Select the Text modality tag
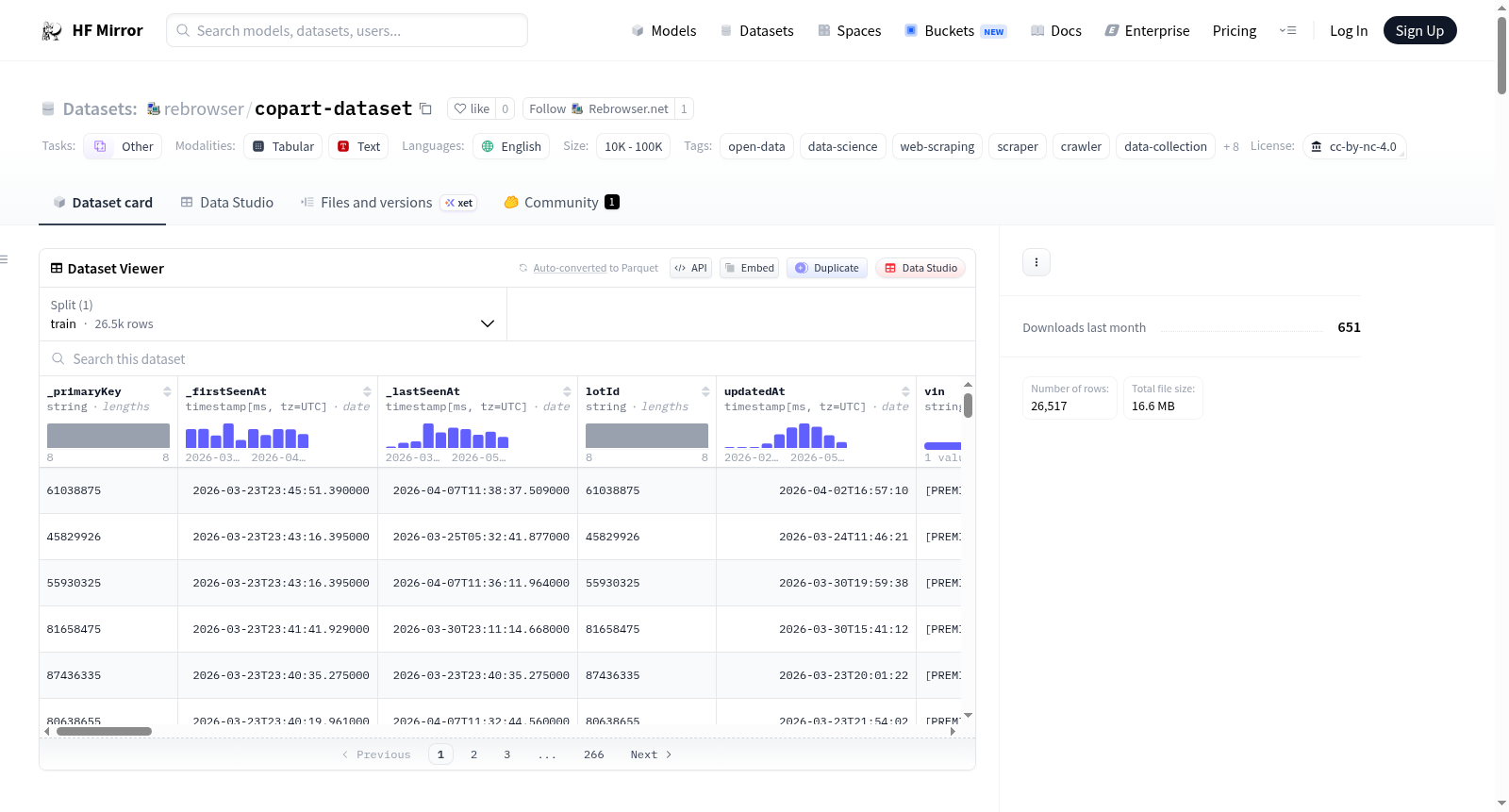This screenshot has width=1509, height=812. tap(358, 146)
